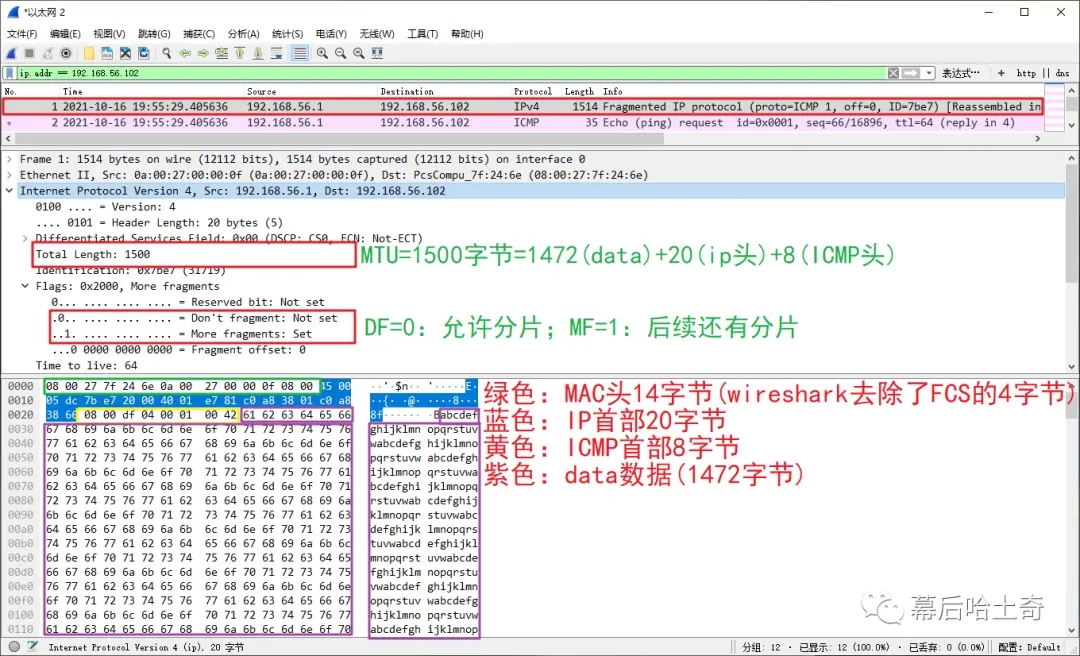
Task: Open the 帮助(H) menu
Action: [467, 34]
